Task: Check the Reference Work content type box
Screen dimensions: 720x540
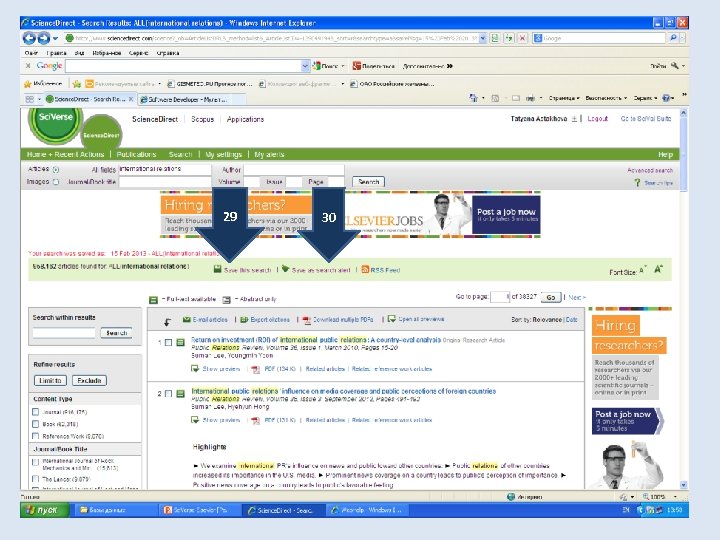Action: tap(35, 436)
